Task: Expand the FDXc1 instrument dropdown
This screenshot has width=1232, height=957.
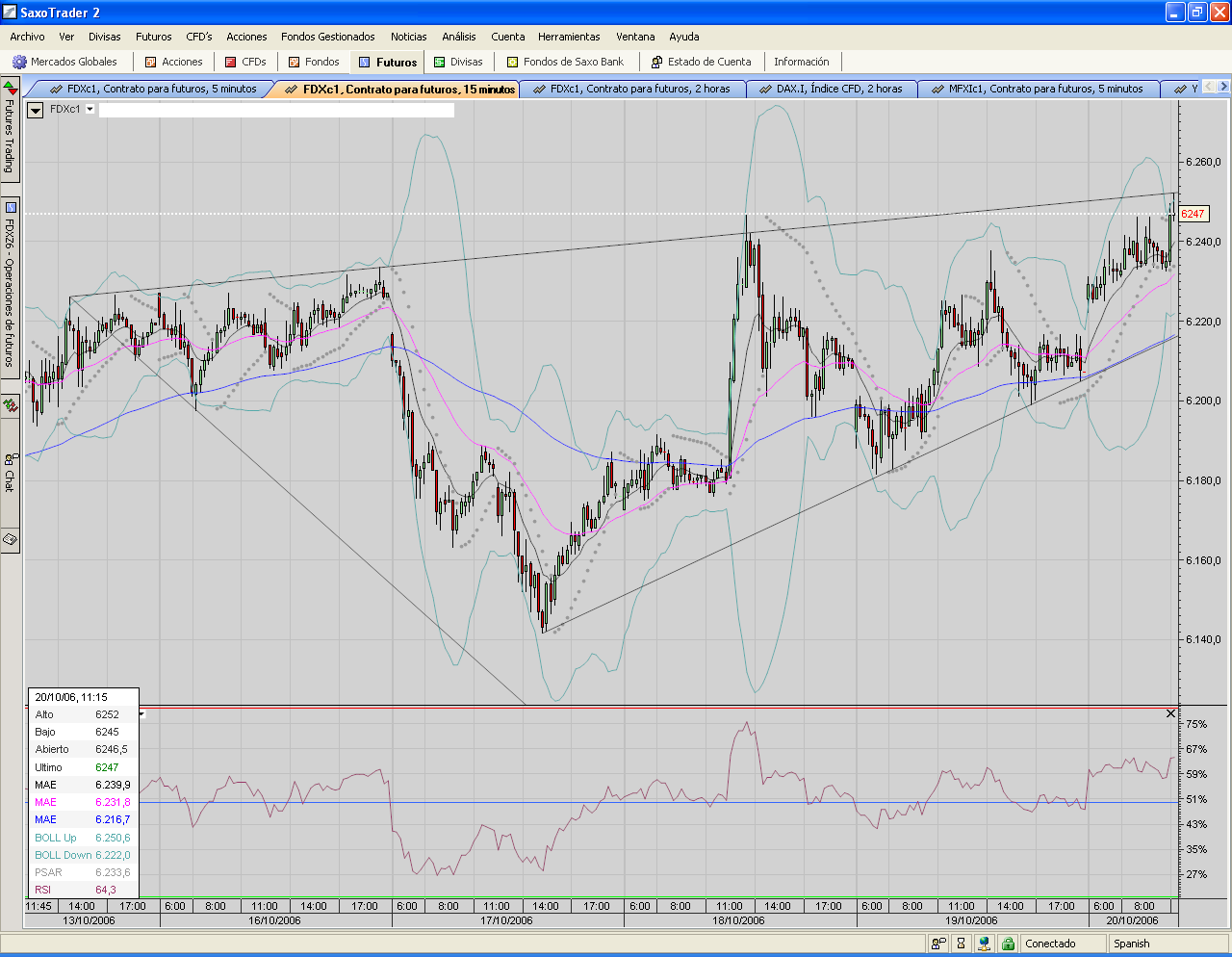Action: (x=90, y=110)
